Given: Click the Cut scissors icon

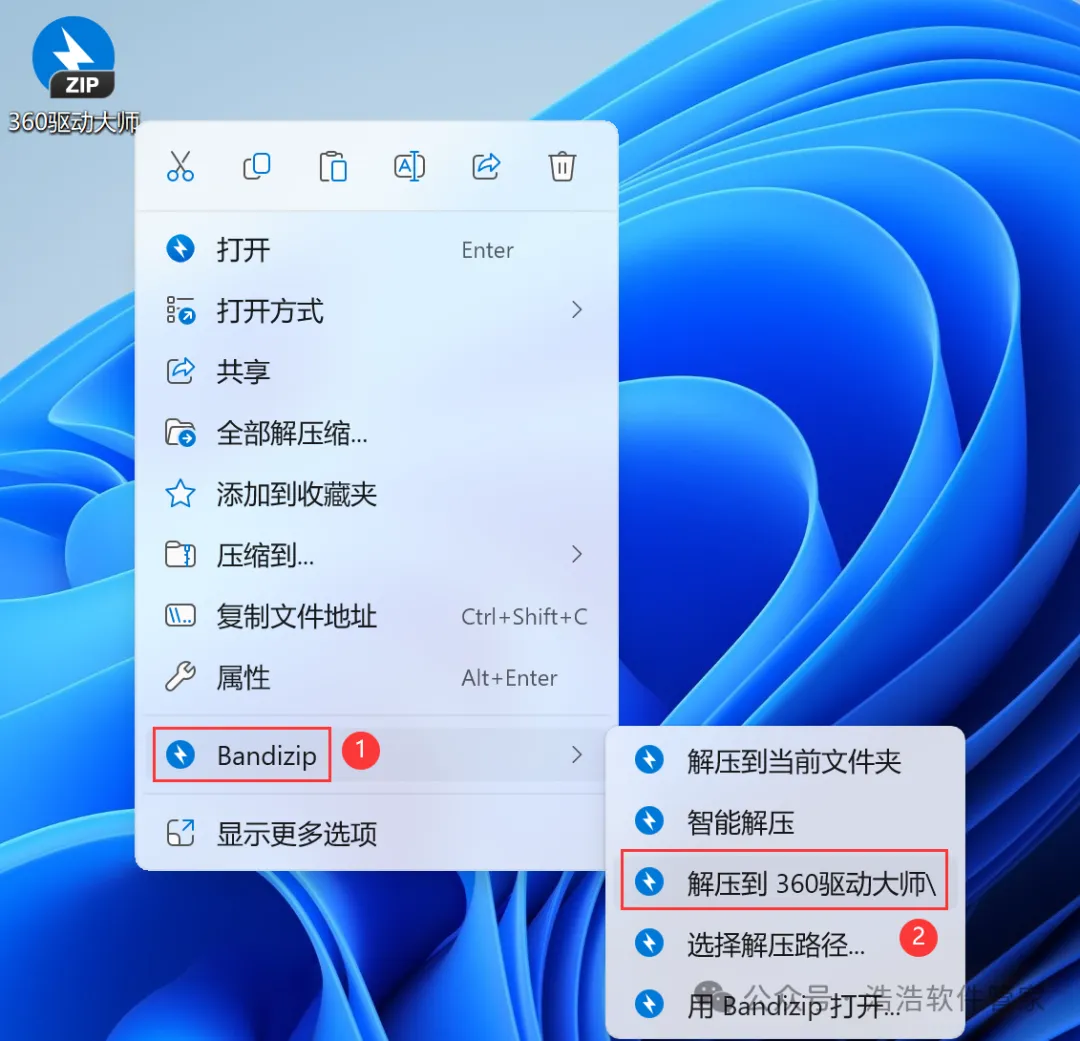Looking at the screenshot, I should point(180,166).
